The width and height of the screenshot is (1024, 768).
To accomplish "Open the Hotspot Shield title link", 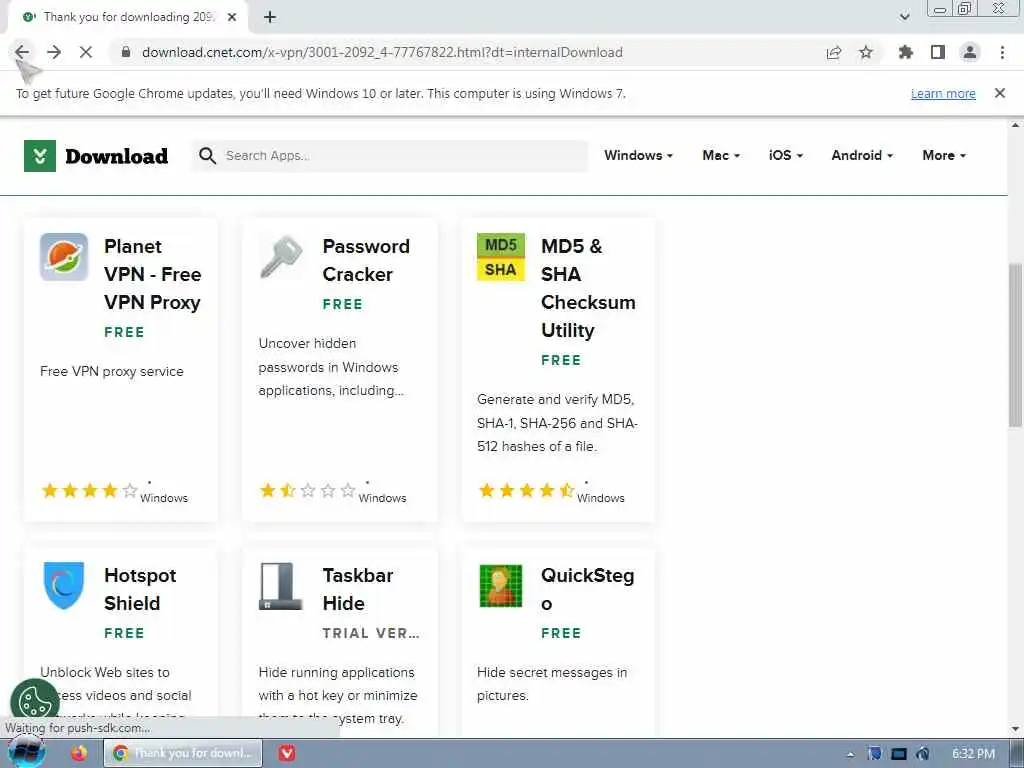I will click(140, 589).
